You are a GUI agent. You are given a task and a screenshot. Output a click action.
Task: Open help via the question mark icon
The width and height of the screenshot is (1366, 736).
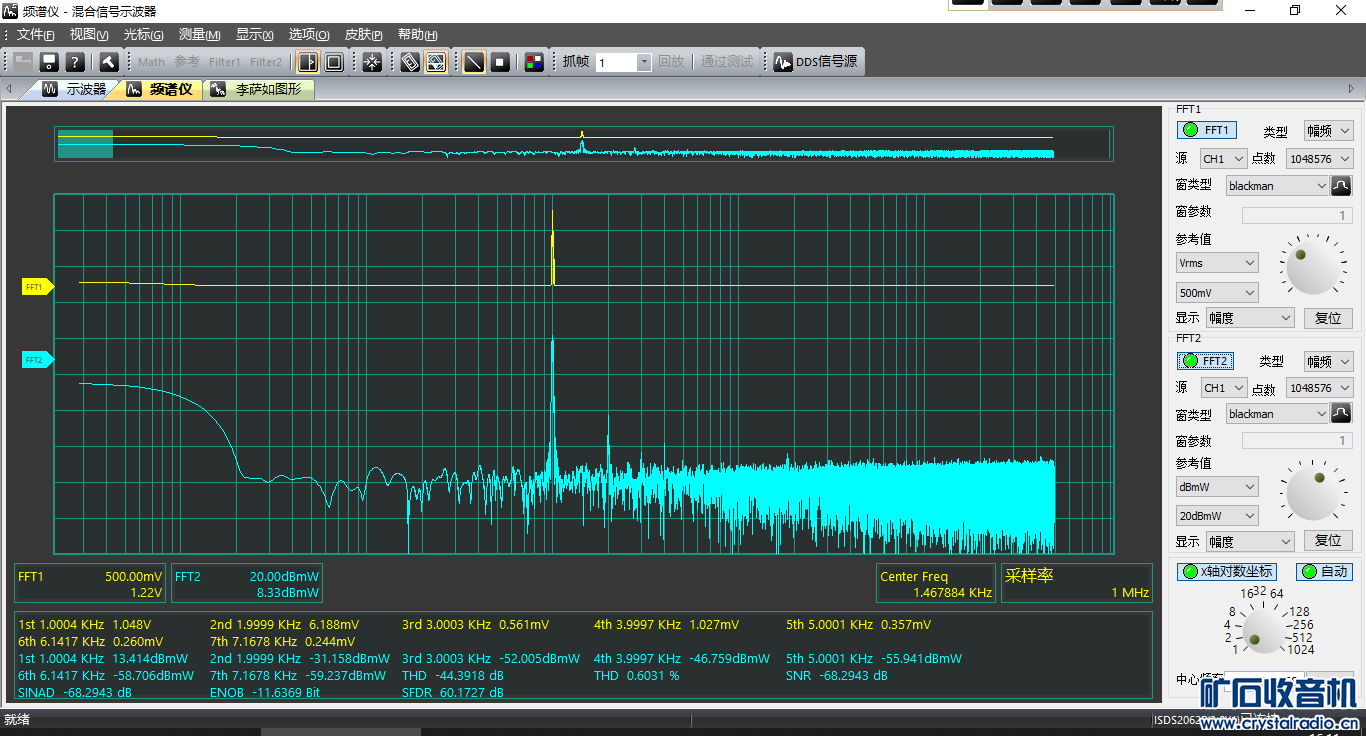click(x=74, y=62)
